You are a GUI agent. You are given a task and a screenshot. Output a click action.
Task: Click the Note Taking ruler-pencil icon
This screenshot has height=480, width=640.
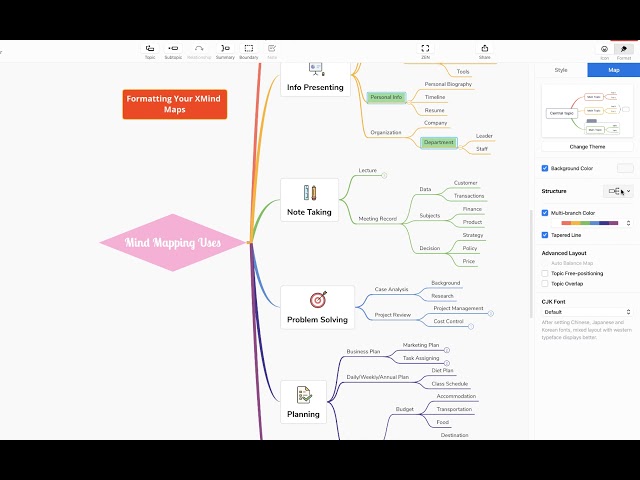[310, 193]
